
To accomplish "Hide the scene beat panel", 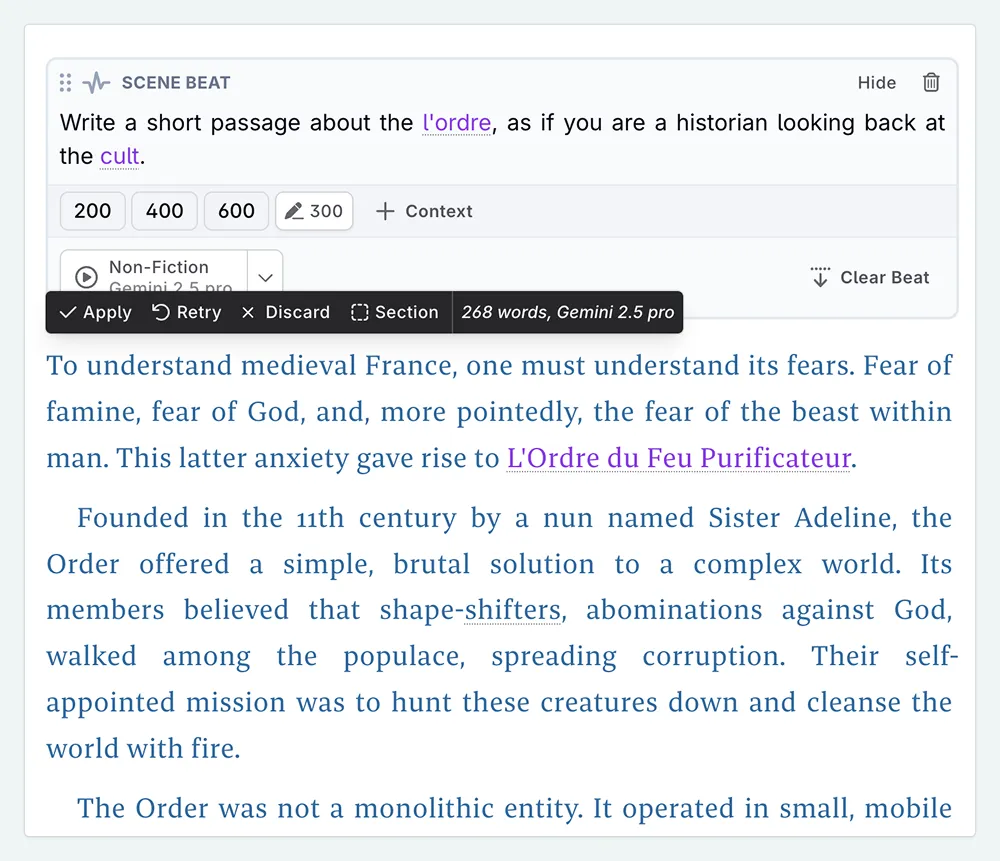I will pyautogui.click(x=876, y=83).
